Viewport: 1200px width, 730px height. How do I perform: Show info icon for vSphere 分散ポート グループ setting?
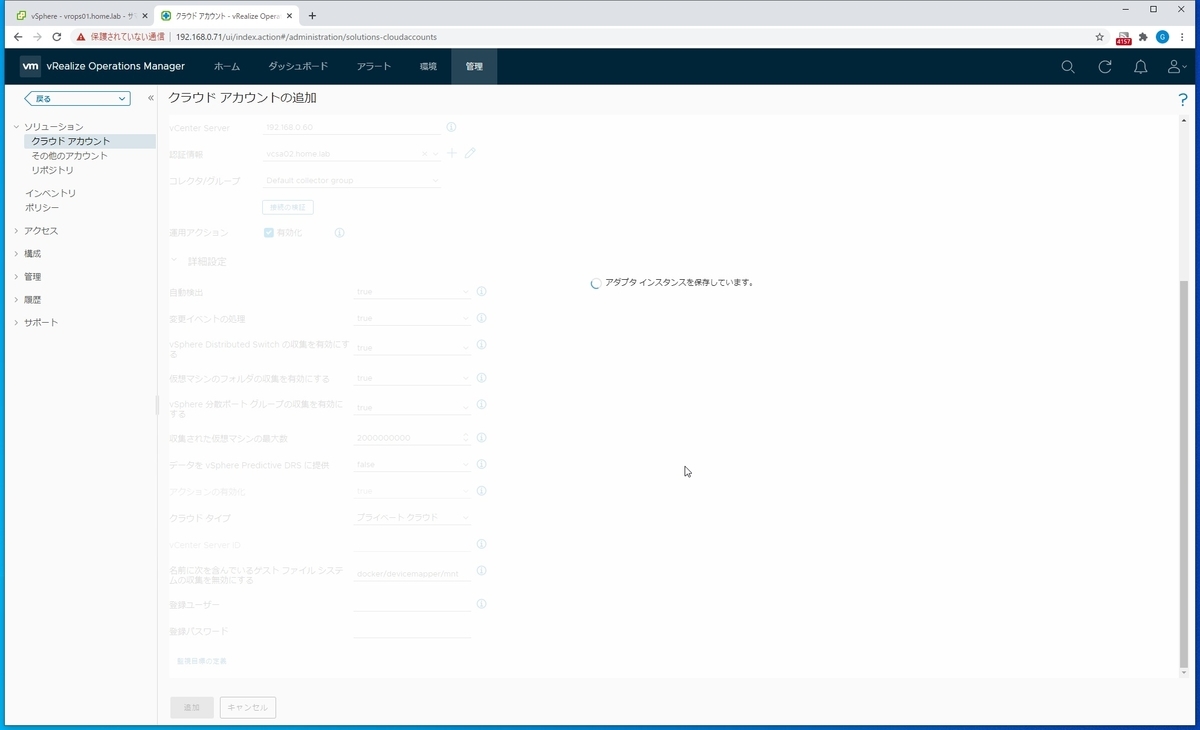(x=481, y=405)
